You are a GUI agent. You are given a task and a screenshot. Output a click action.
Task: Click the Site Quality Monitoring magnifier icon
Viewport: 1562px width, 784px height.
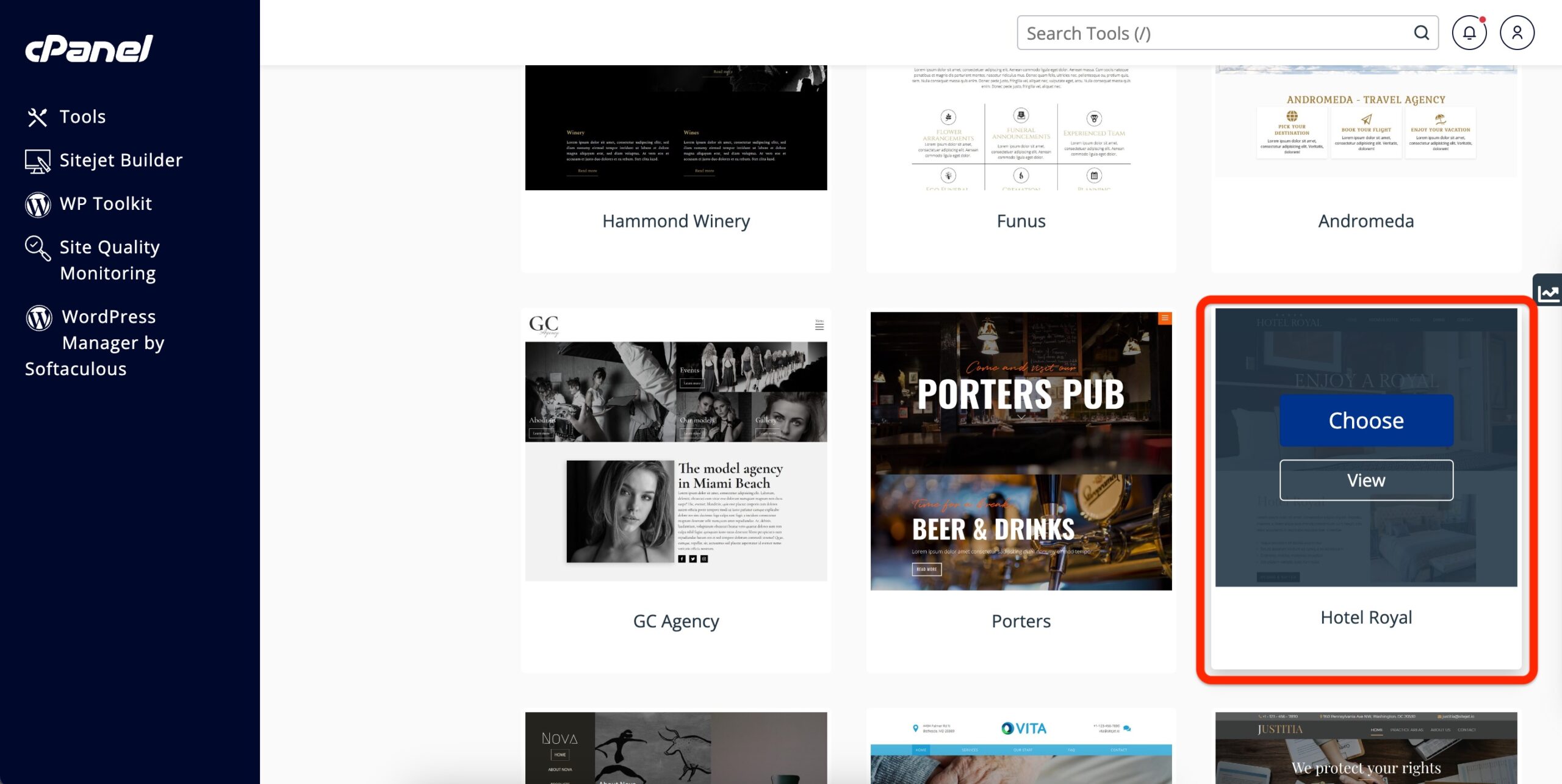[37, 248]
